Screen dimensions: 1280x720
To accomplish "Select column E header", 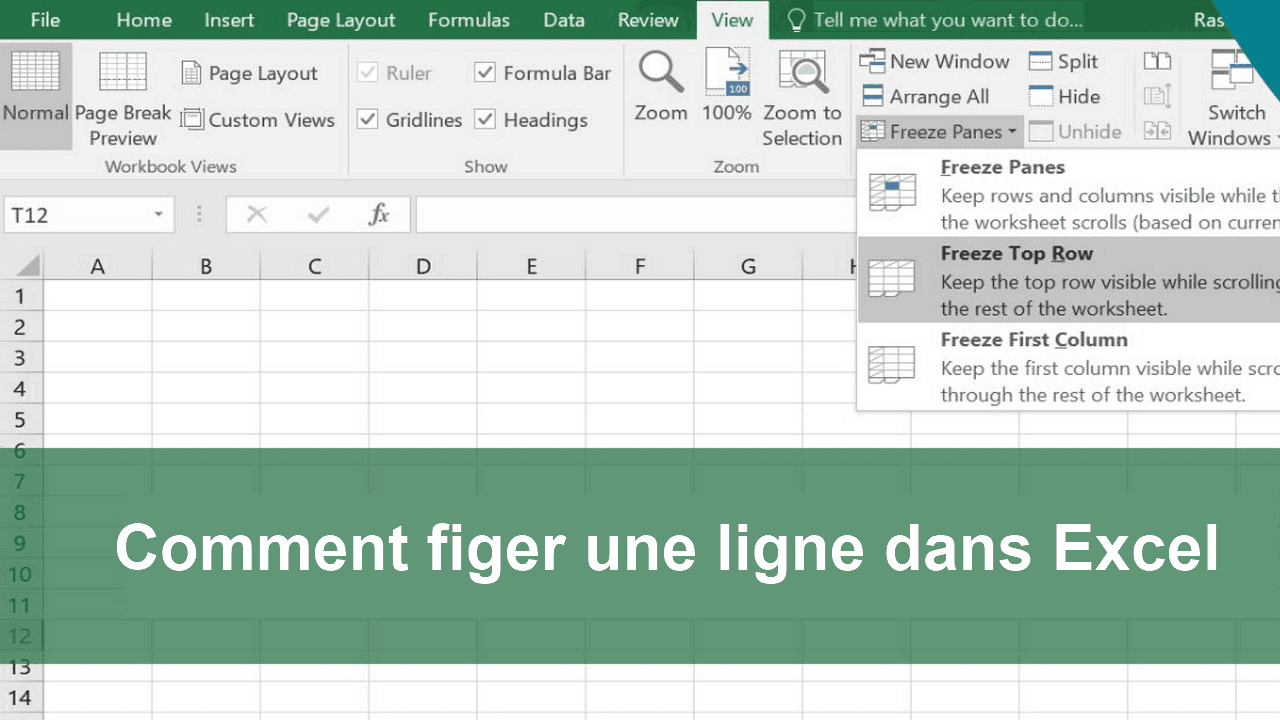I will 531,266.
